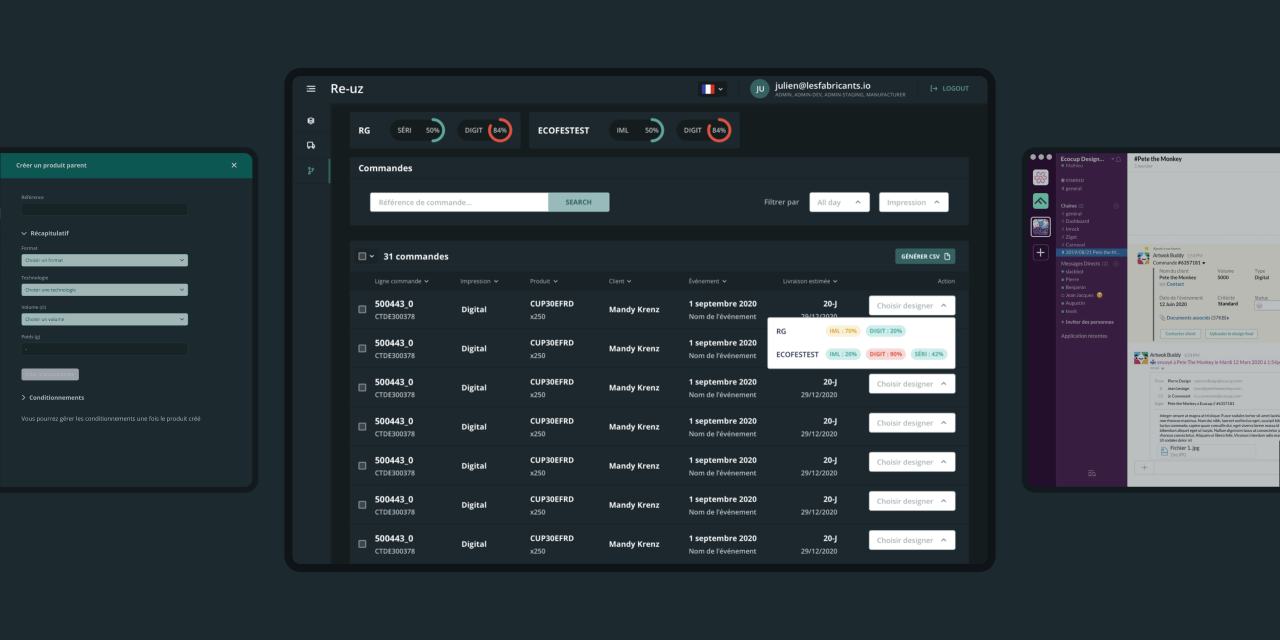Click Inviter des personnes in Slack sidebar
This screenshot has width=1280, height=640.
click(1088, 322)
